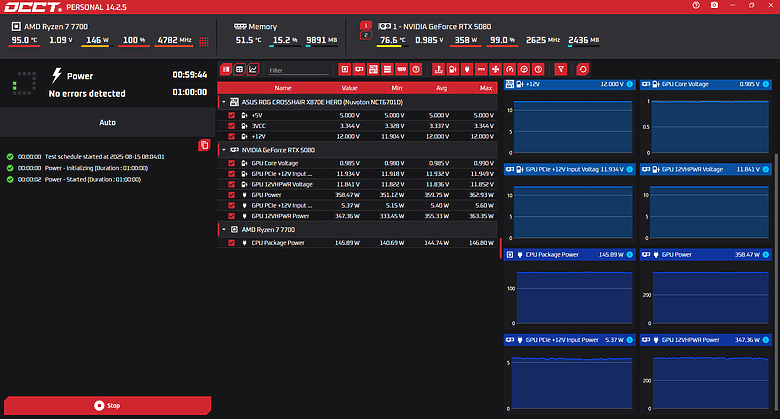Screen dimensions: 780x419
Task: Click the Memory 9891 MB usage readout
Action: (321, 40)
